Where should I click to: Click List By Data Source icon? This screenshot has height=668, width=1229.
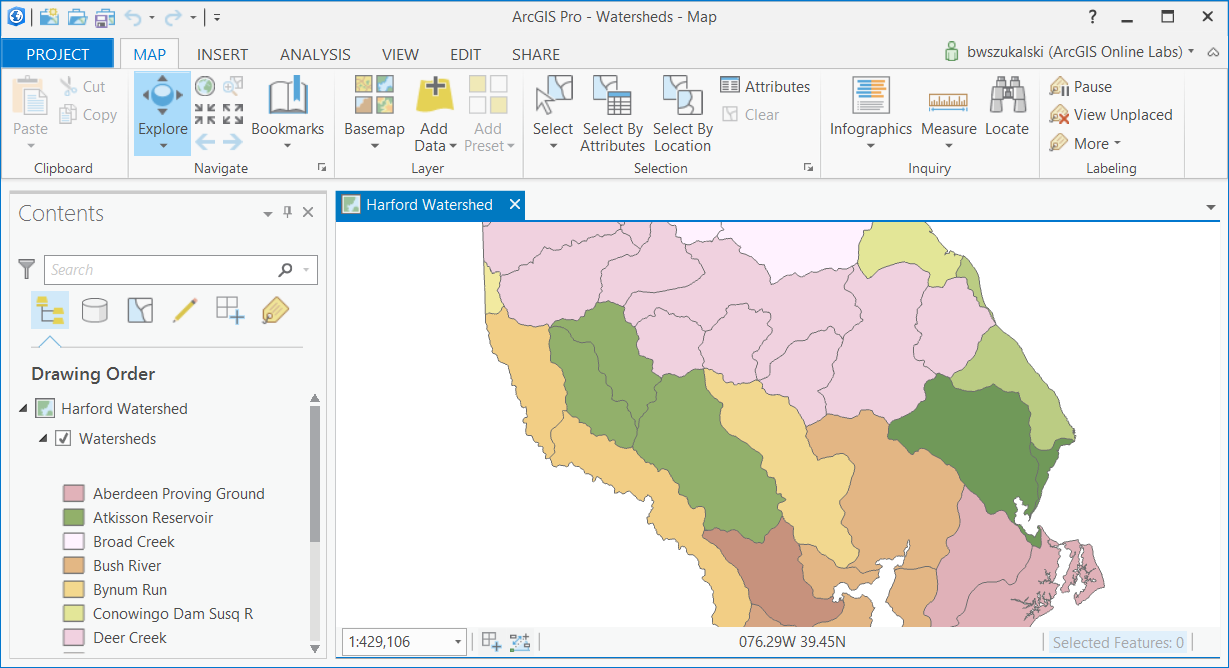95,310
